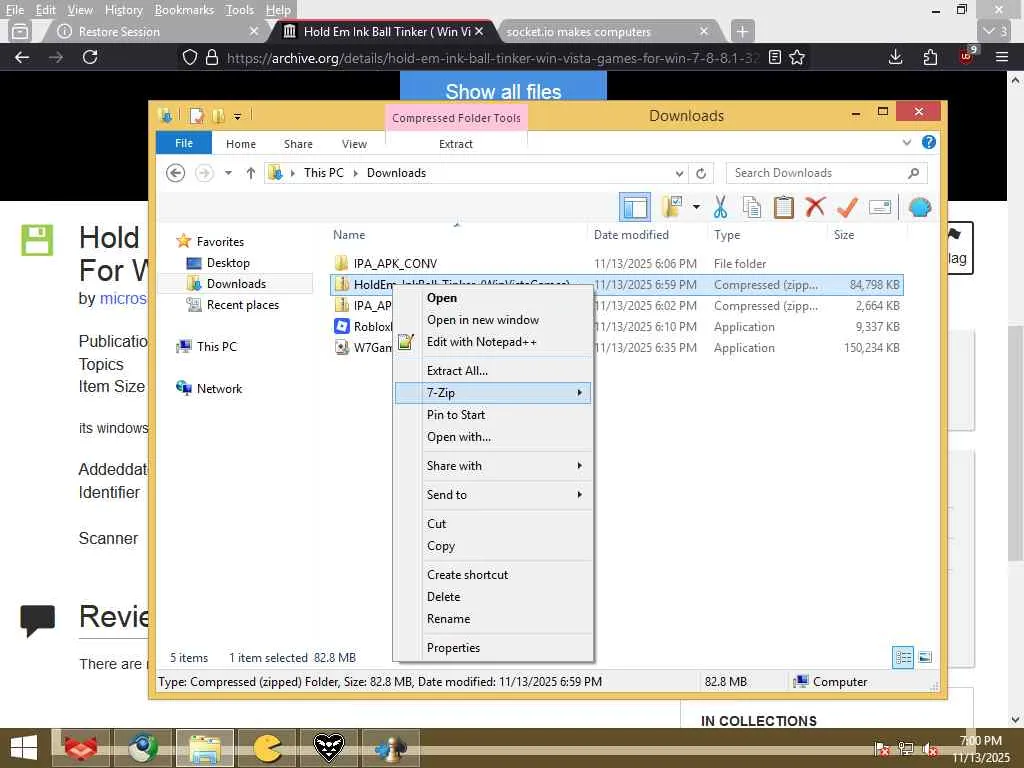Choose Open in new window
Image resolution: width=1024 pixels, height=768 pixels.
click(x=493, y=319)
